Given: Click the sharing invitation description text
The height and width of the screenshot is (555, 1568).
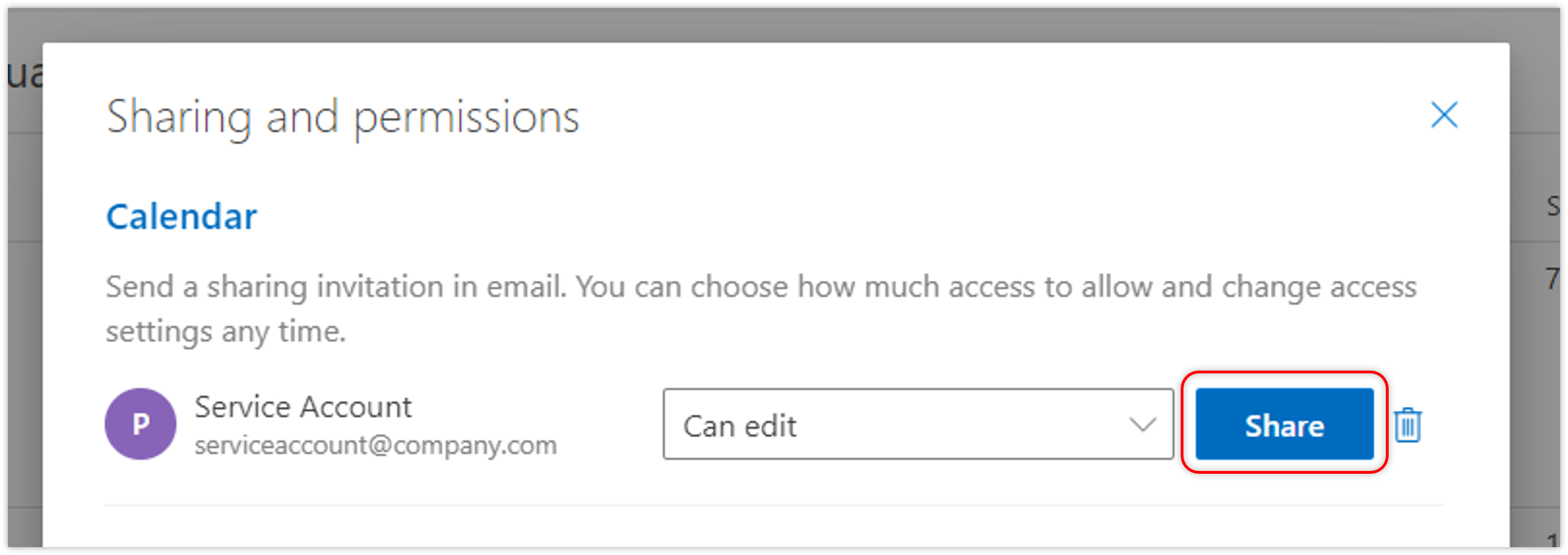Looking at the screenshot, I should (761, 287).
